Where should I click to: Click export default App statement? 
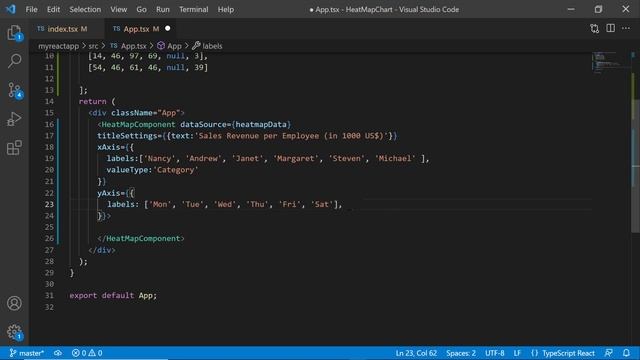113,295
